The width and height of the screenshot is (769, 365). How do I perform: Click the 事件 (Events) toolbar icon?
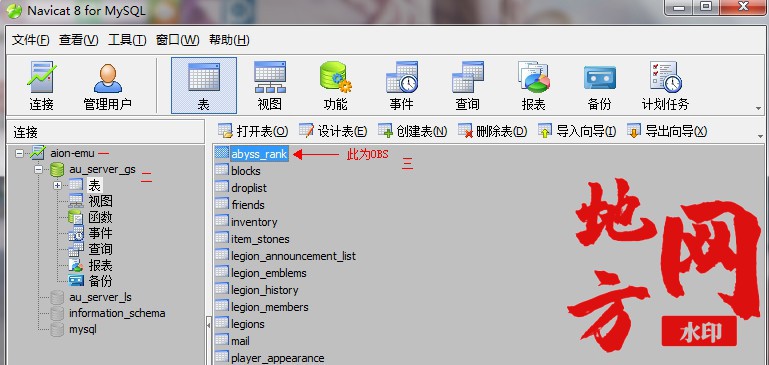tap(401, 85)
